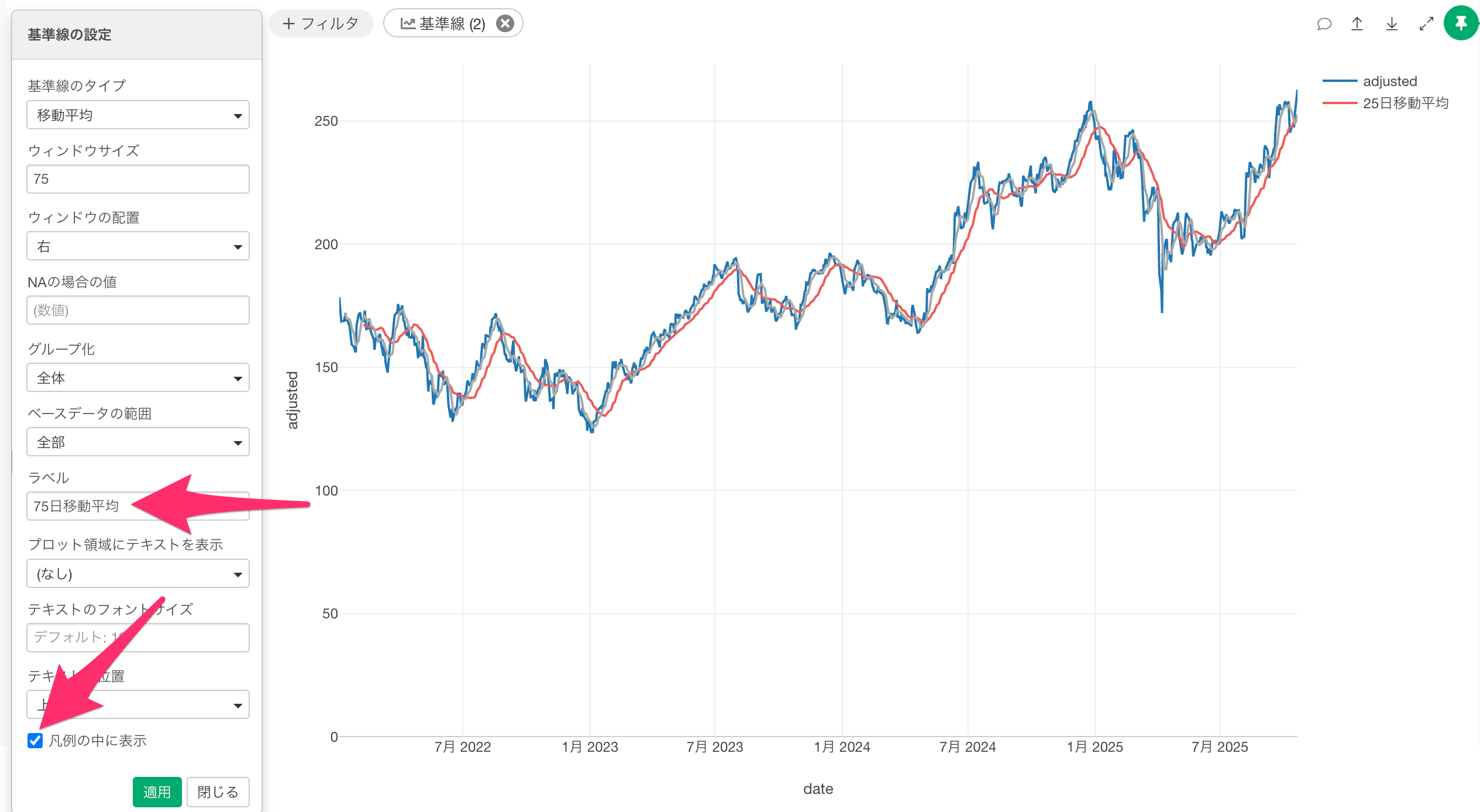Screen dimensions: 1480x812
Task: Click the expand fullscreen arrows icon
Action: [x=1426, y=24]
